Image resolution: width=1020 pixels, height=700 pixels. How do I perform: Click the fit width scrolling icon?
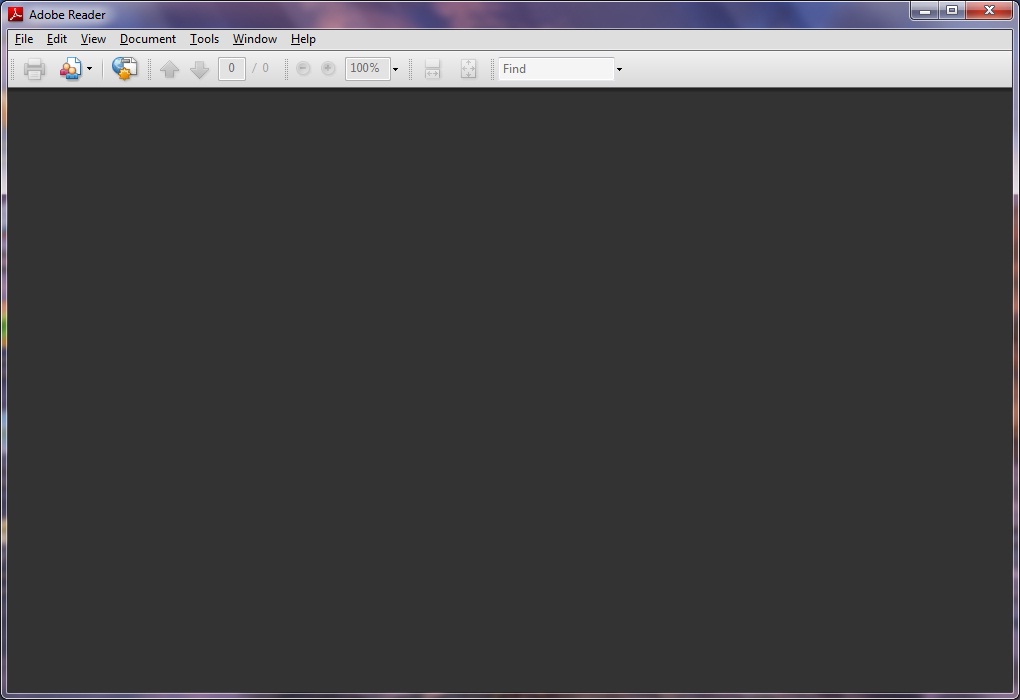[433, 68]
